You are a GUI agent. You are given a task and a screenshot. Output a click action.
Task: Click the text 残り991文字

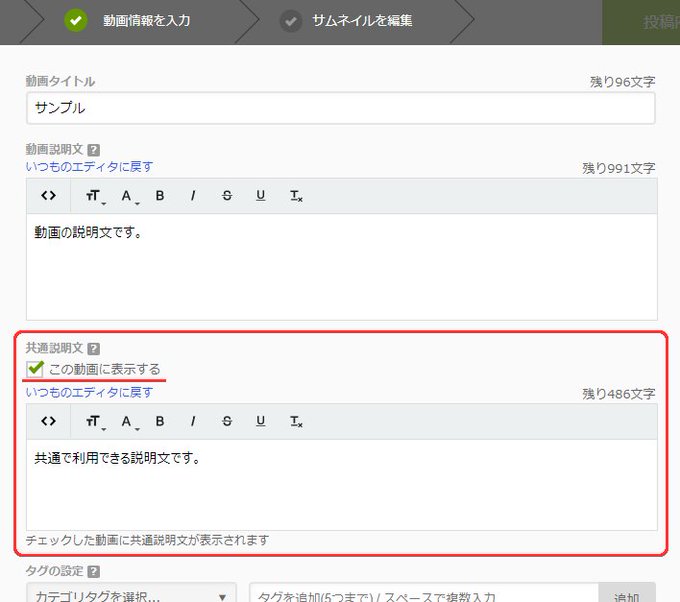click(x=618, y=168)
